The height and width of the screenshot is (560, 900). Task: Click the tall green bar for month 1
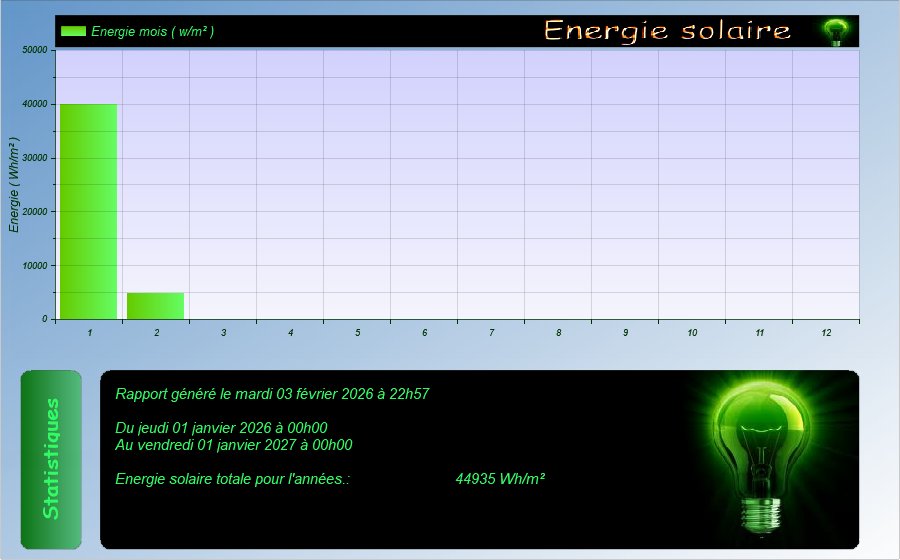(89, 211)
